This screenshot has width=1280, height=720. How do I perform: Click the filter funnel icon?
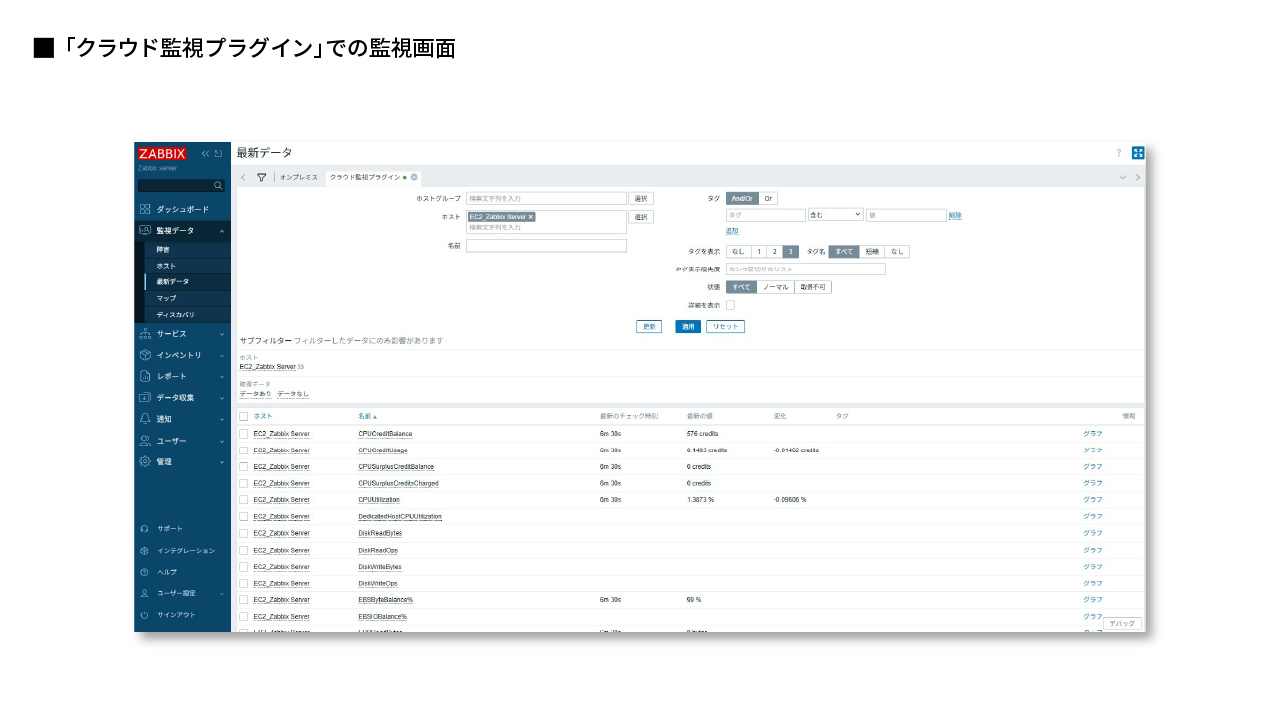262,177
